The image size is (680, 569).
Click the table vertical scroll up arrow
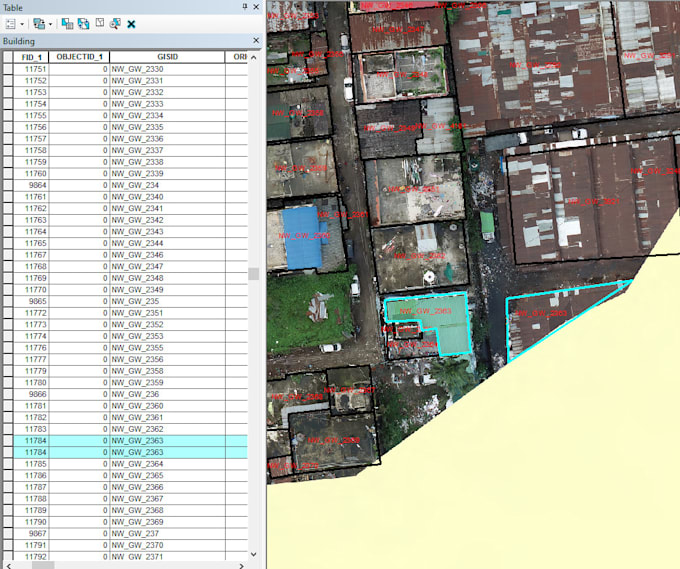tap(254, 57)
